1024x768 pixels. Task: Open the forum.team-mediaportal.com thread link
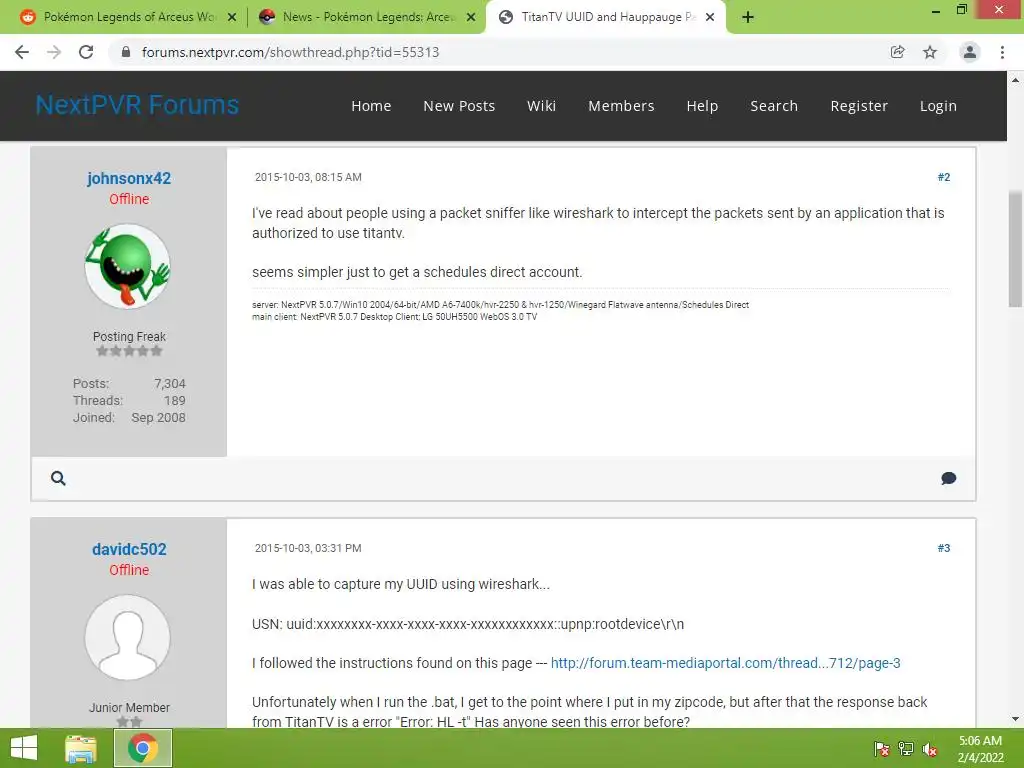coord(726,663)
